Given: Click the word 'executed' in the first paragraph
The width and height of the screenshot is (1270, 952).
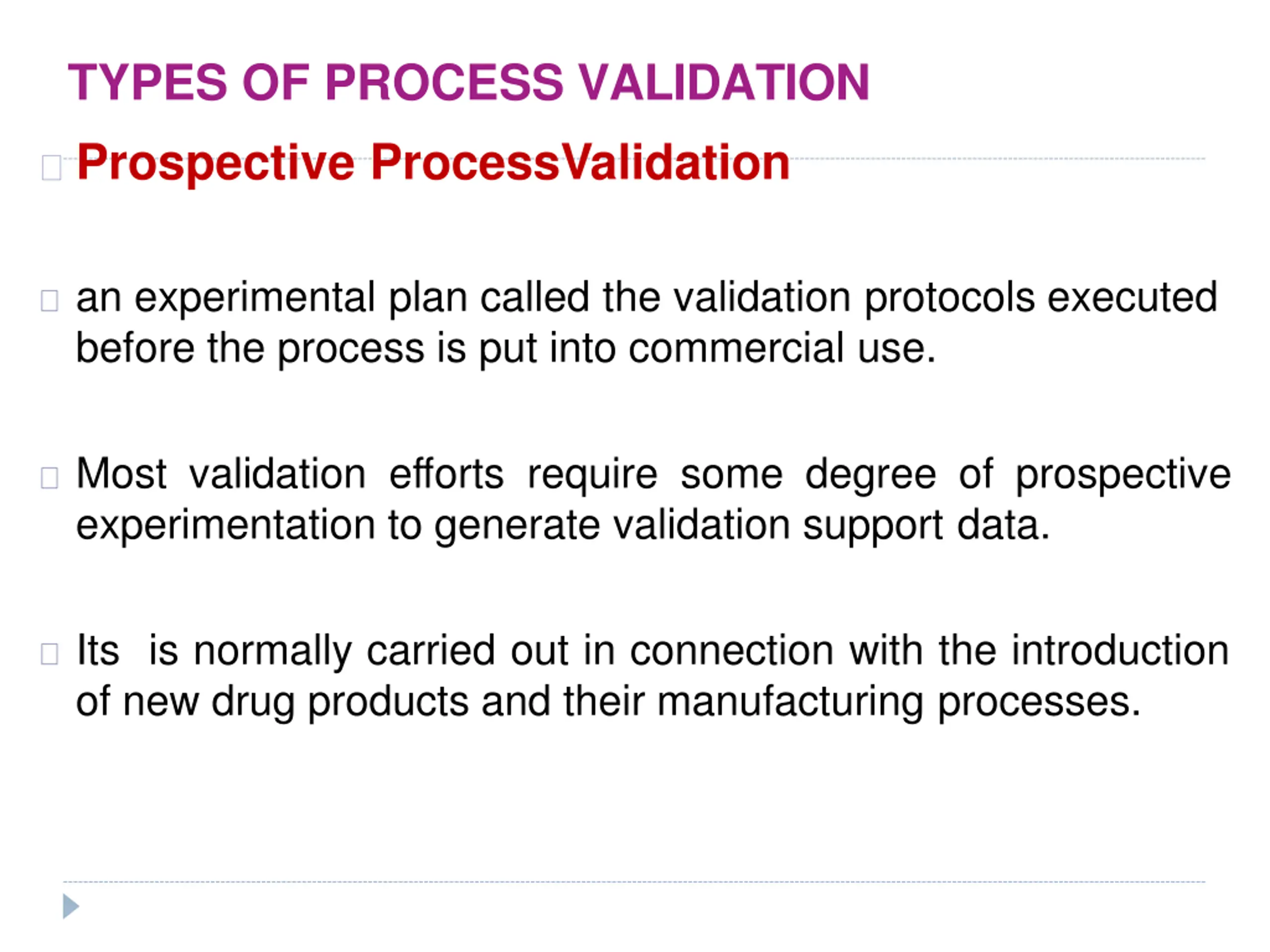Looking at the screenshot, I should coord(1132,299).
